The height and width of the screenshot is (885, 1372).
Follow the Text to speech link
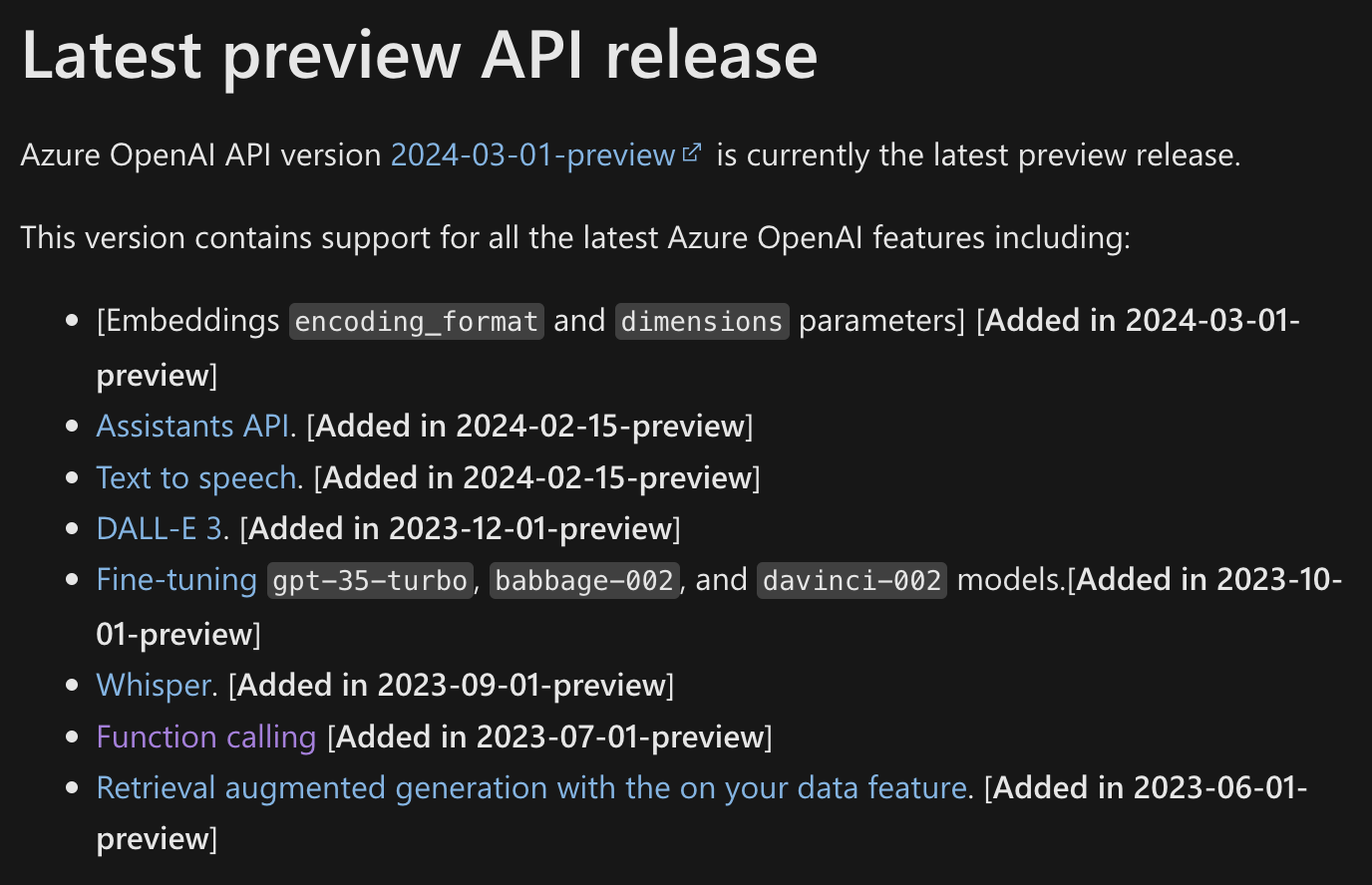(x=196, y=478)
